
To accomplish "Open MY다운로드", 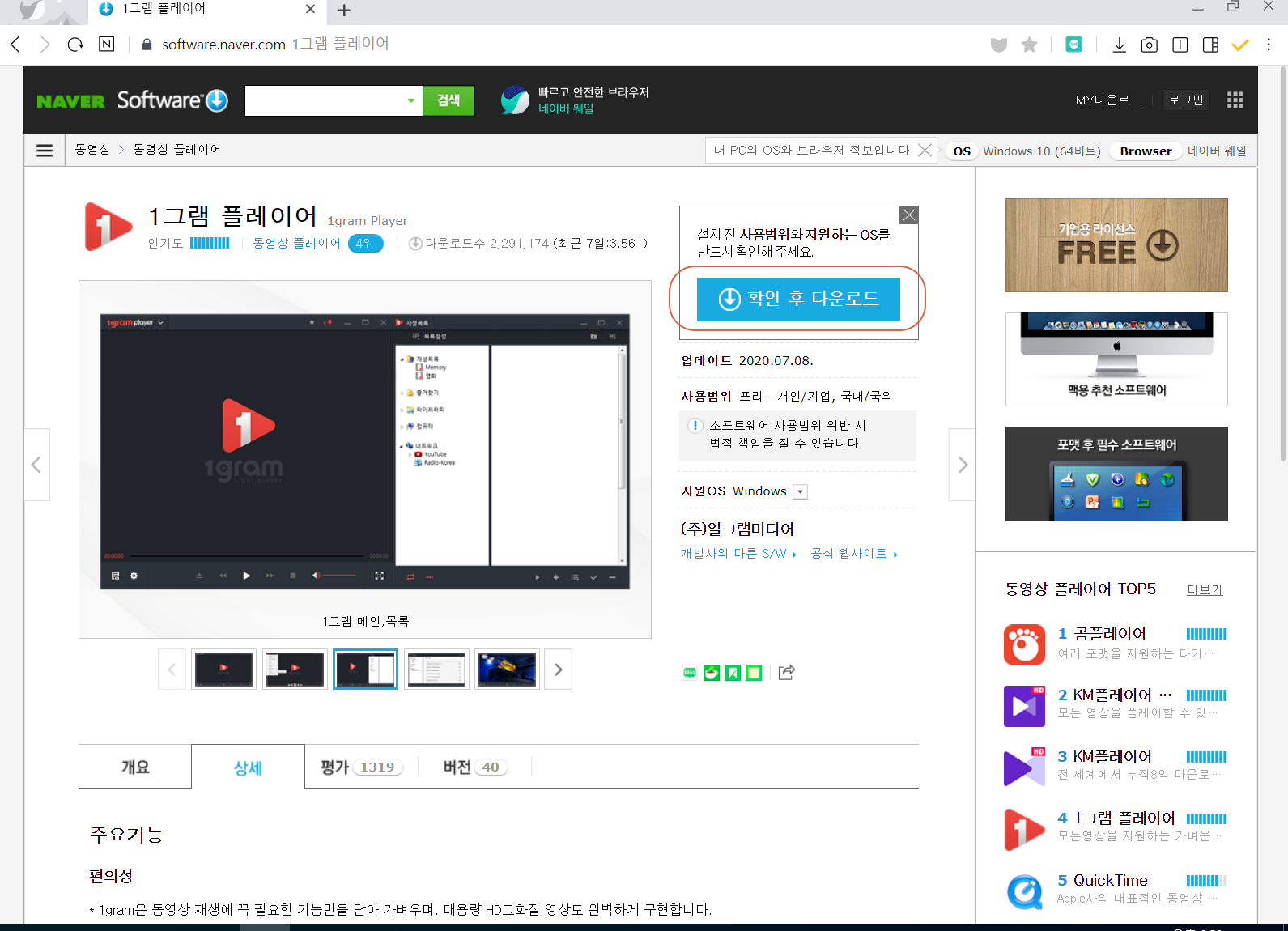I will [x=1108, y=100].
